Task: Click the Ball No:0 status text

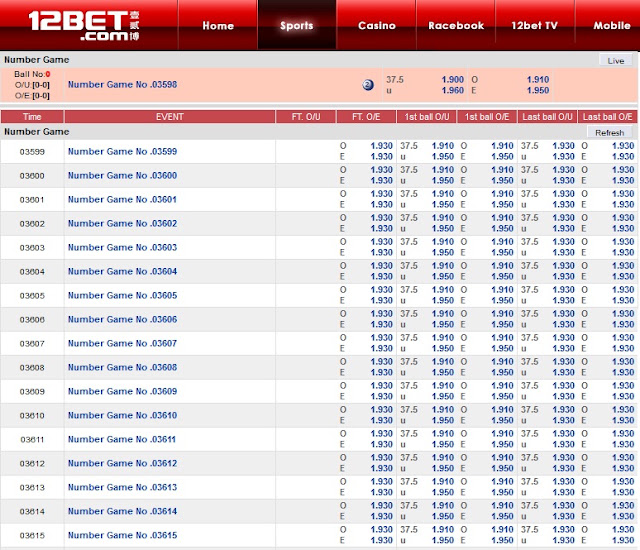Action: click(x=32, y=74)
